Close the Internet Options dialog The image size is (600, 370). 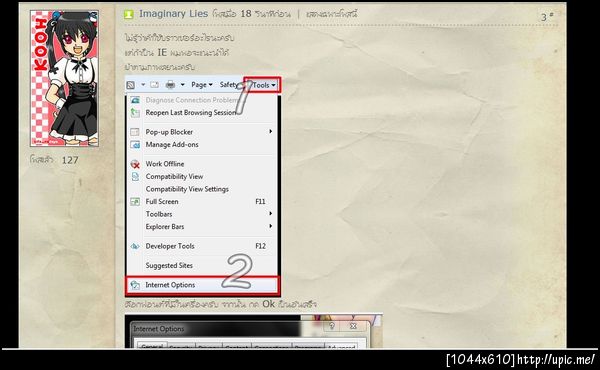pos(353,326)
